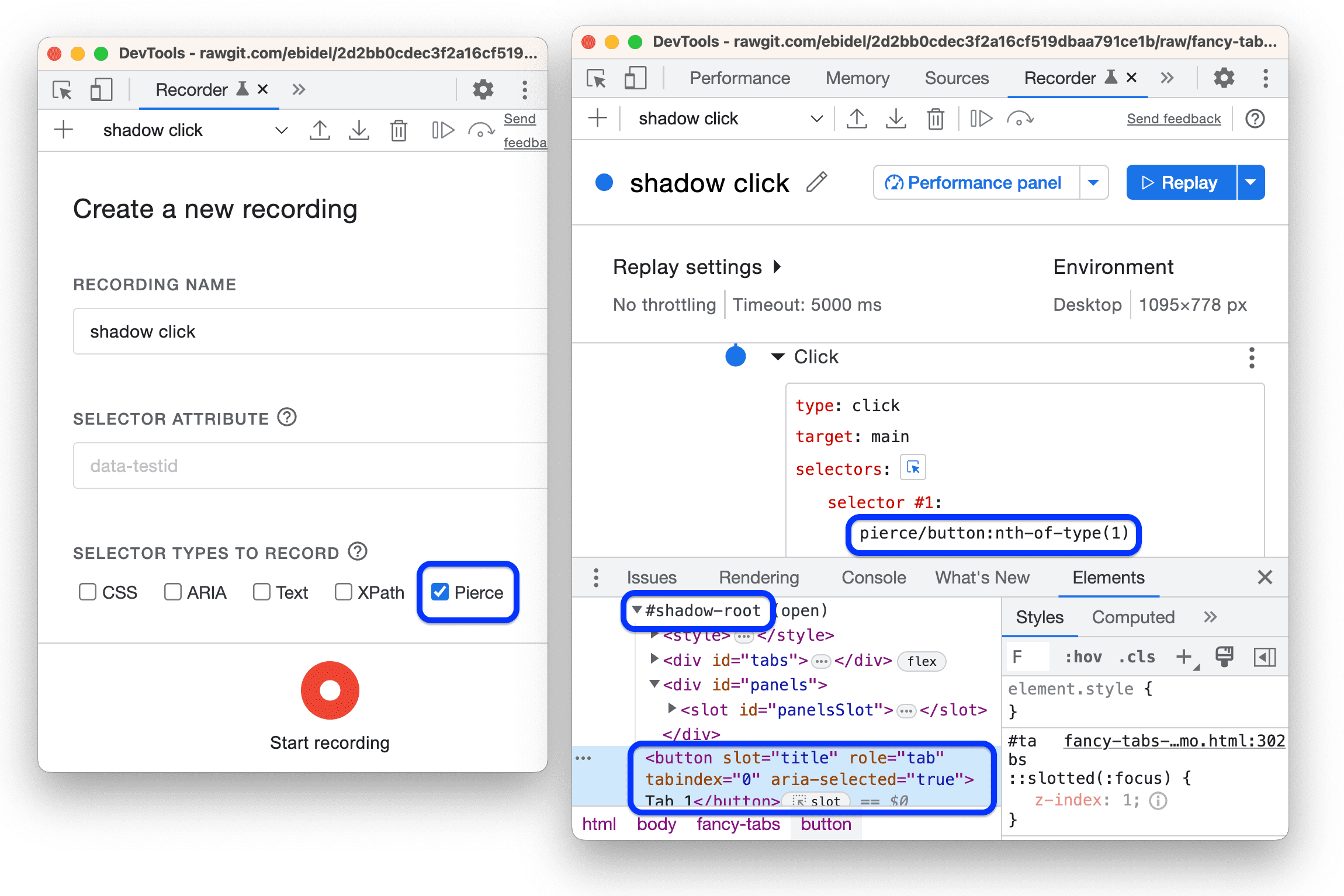Click the slow replay icon
The width and height of the screenshot is (1344, 896).
[977, 118]
